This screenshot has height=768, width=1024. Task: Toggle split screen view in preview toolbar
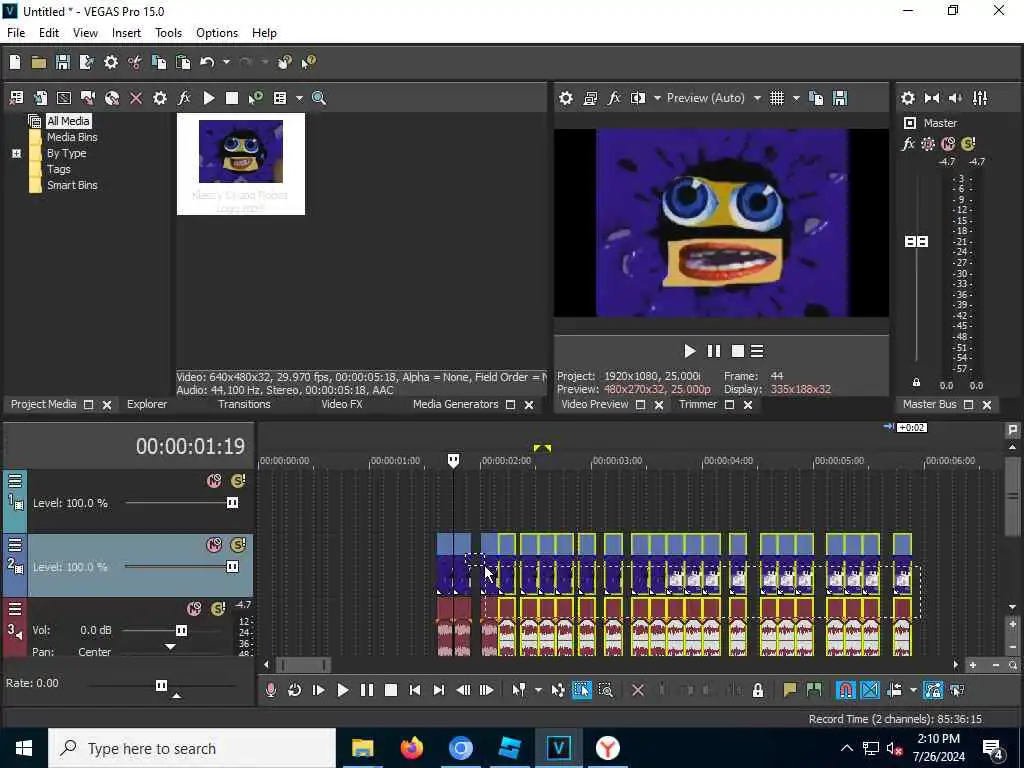[638, 98]
